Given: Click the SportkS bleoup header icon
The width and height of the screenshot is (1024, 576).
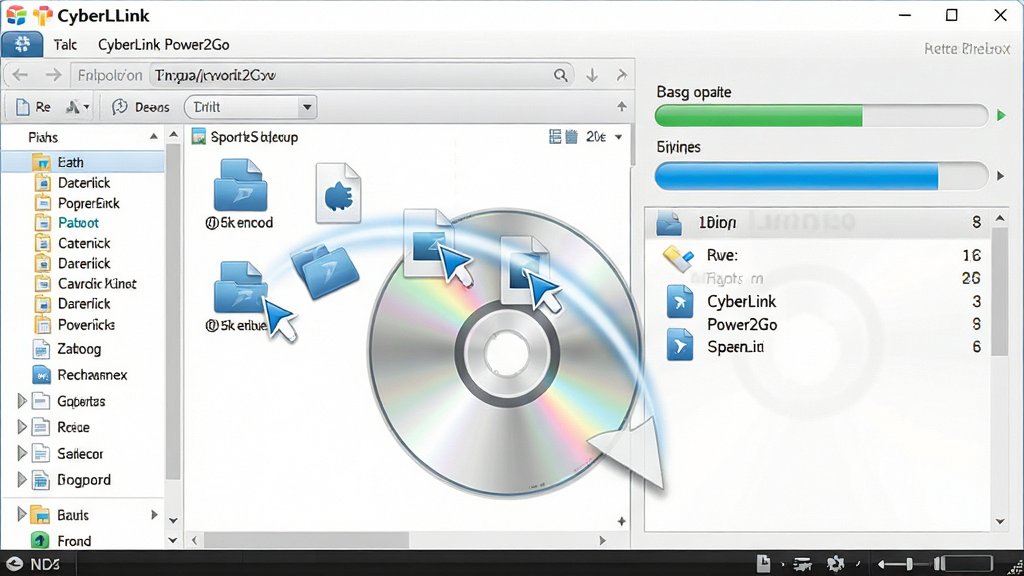Looking at the screenshot, I should (x=199, y=136).
